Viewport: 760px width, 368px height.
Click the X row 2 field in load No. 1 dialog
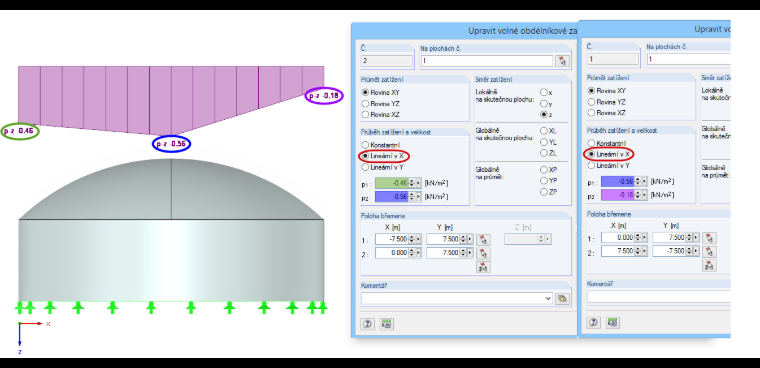pos(618,251)
